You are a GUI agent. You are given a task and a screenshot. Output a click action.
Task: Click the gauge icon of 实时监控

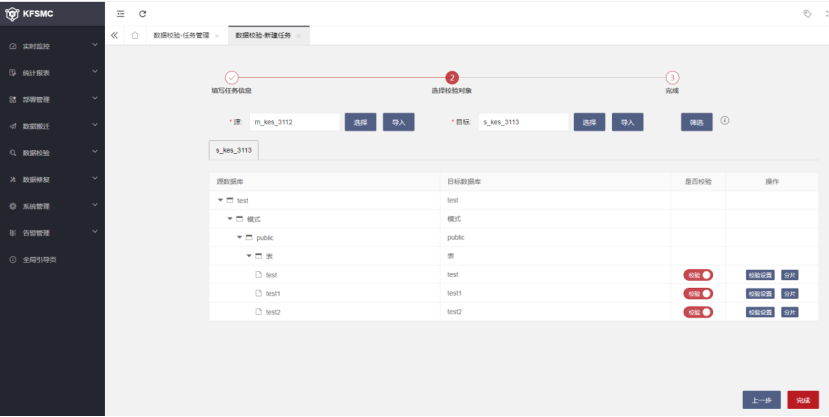[x=13, y=47]
